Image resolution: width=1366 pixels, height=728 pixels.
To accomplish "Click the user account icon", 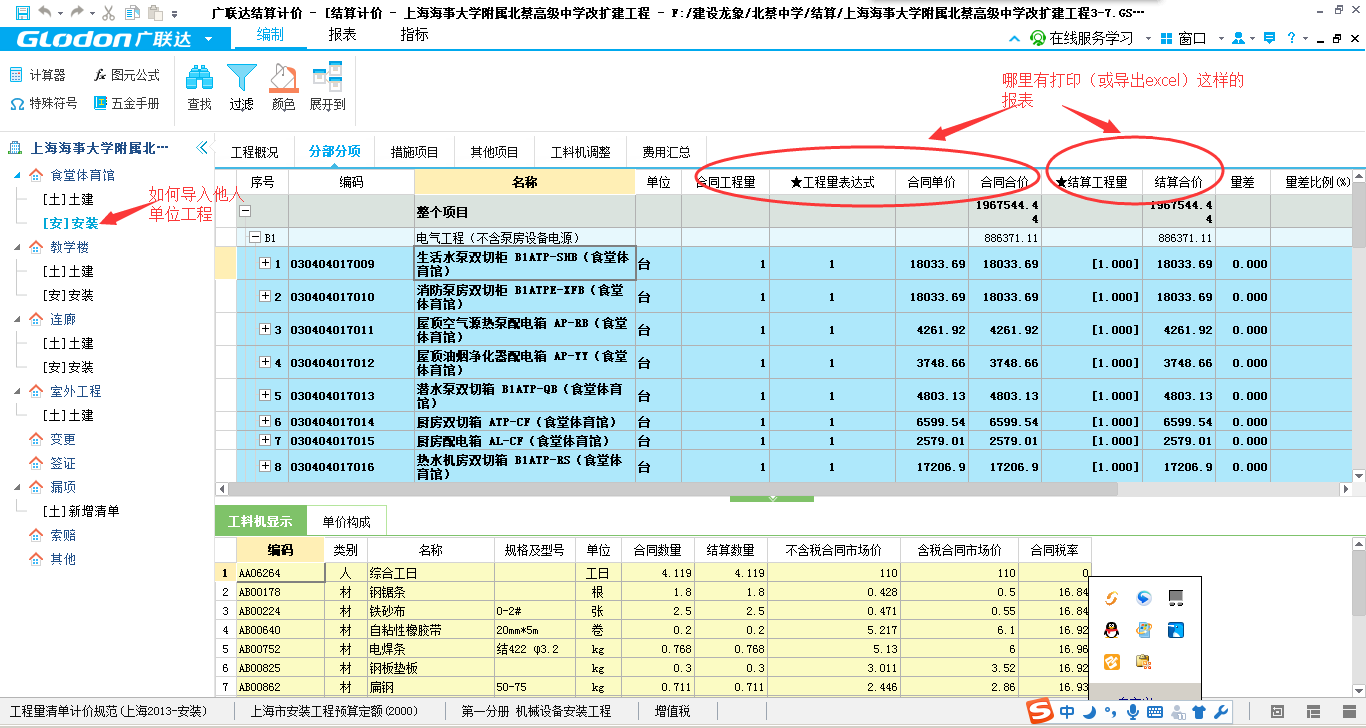I will pos(1239,38).
